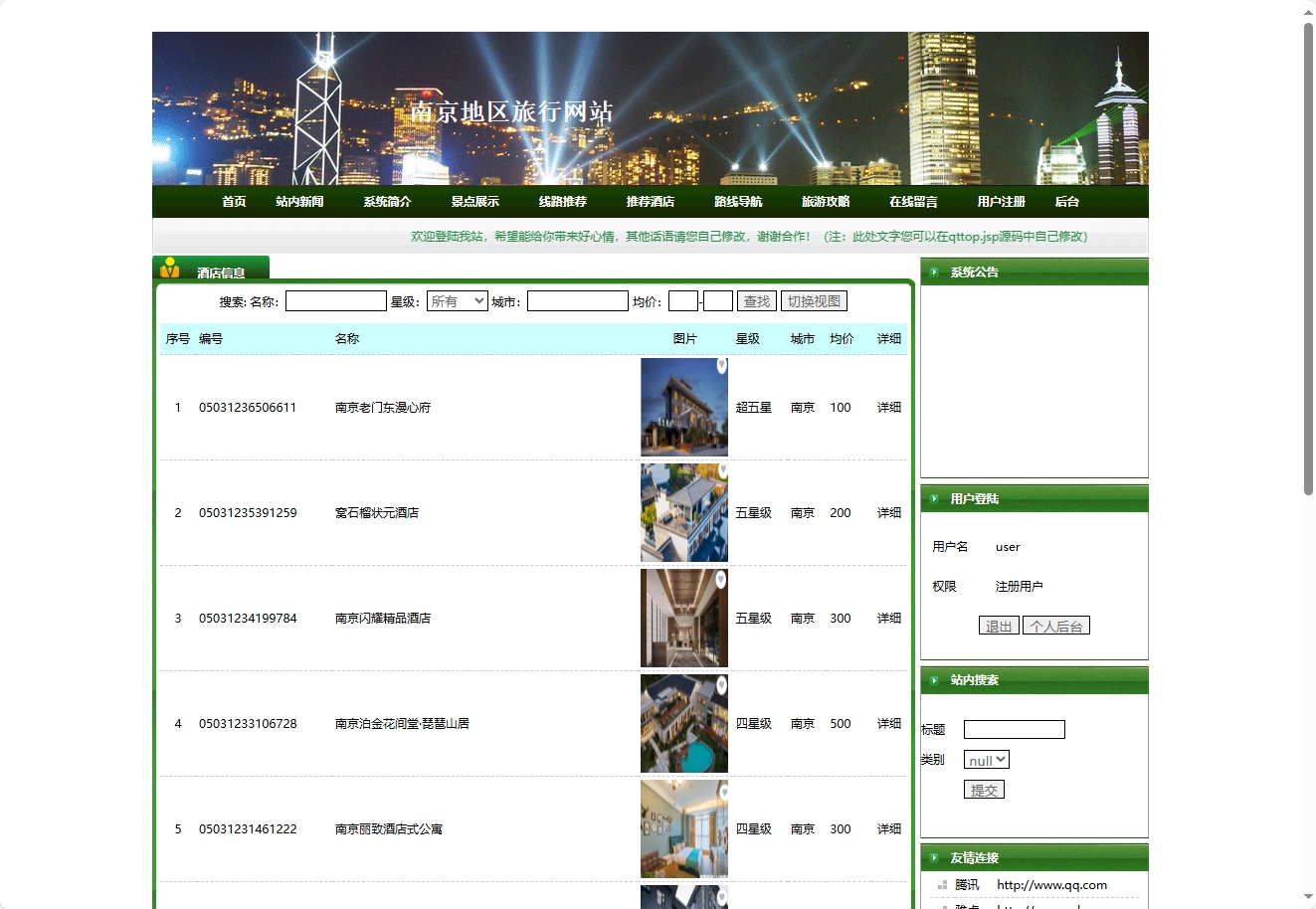The height and width of the screenshot is (909, 1316).
Task: Go to the 首页 home menu item
Action: pos(234,202)
